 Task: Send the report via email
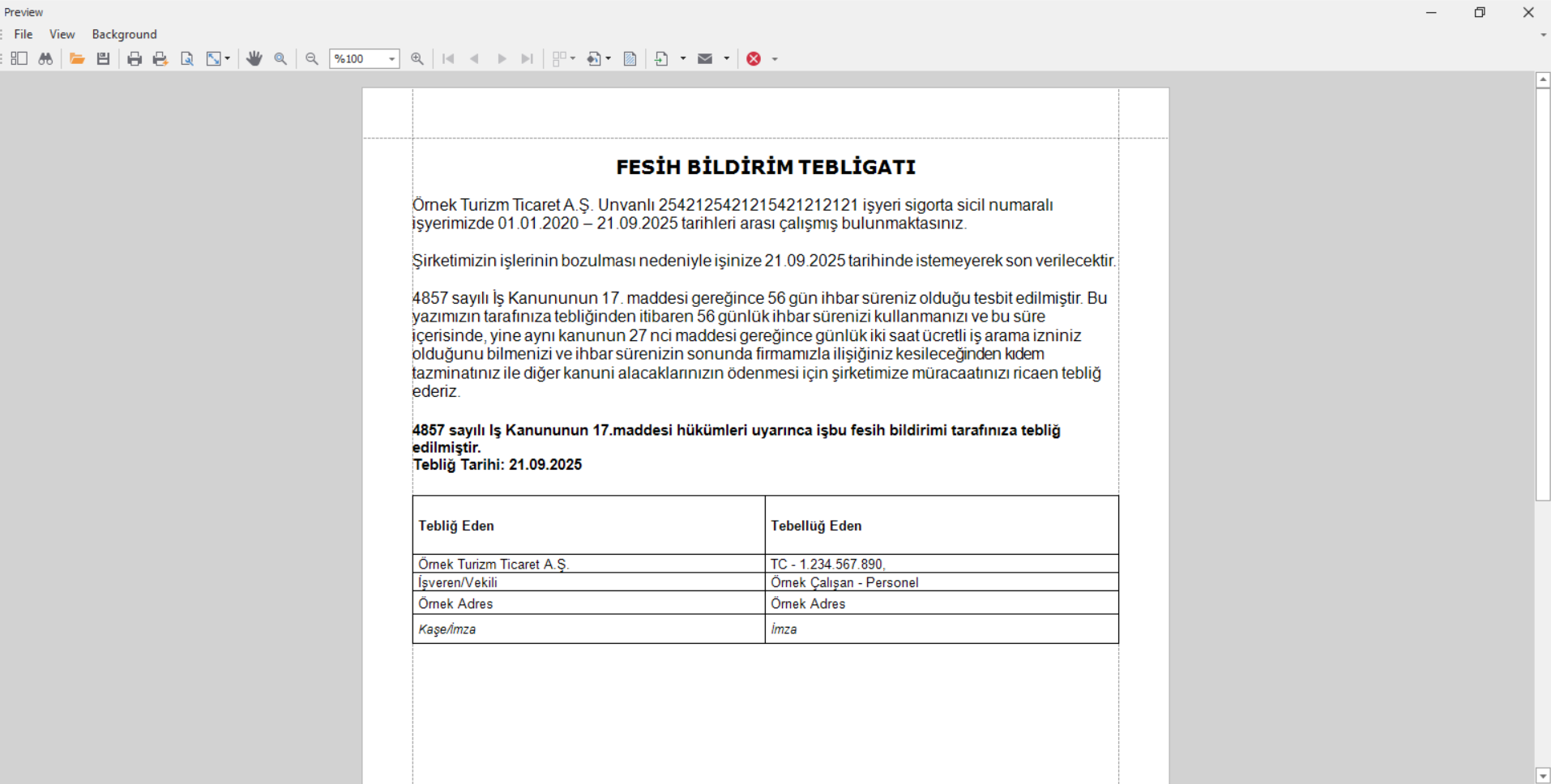pos(706,58)
